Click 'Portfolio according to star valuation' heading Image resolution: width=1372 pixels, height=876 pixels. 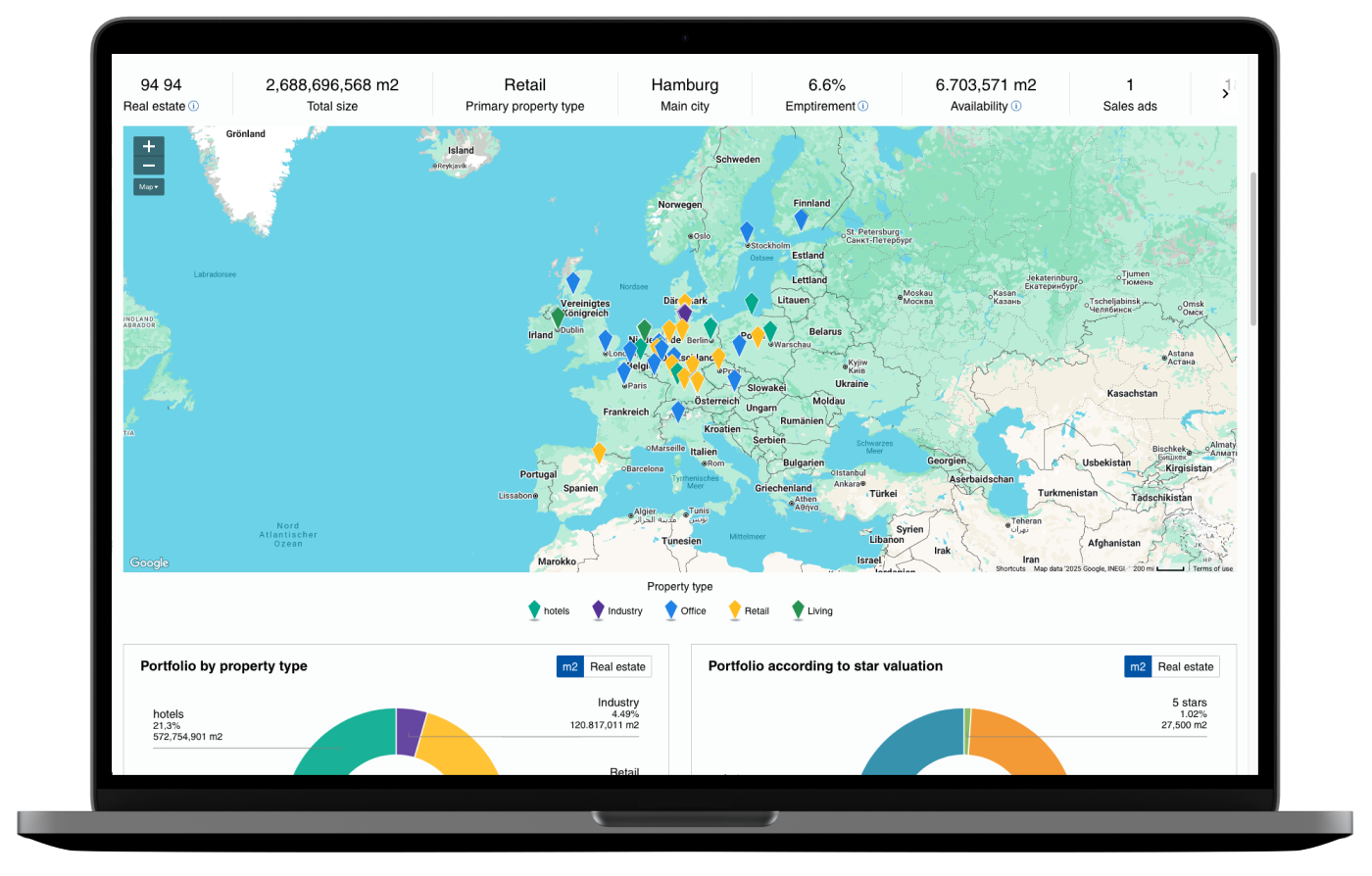click(825, 665)
